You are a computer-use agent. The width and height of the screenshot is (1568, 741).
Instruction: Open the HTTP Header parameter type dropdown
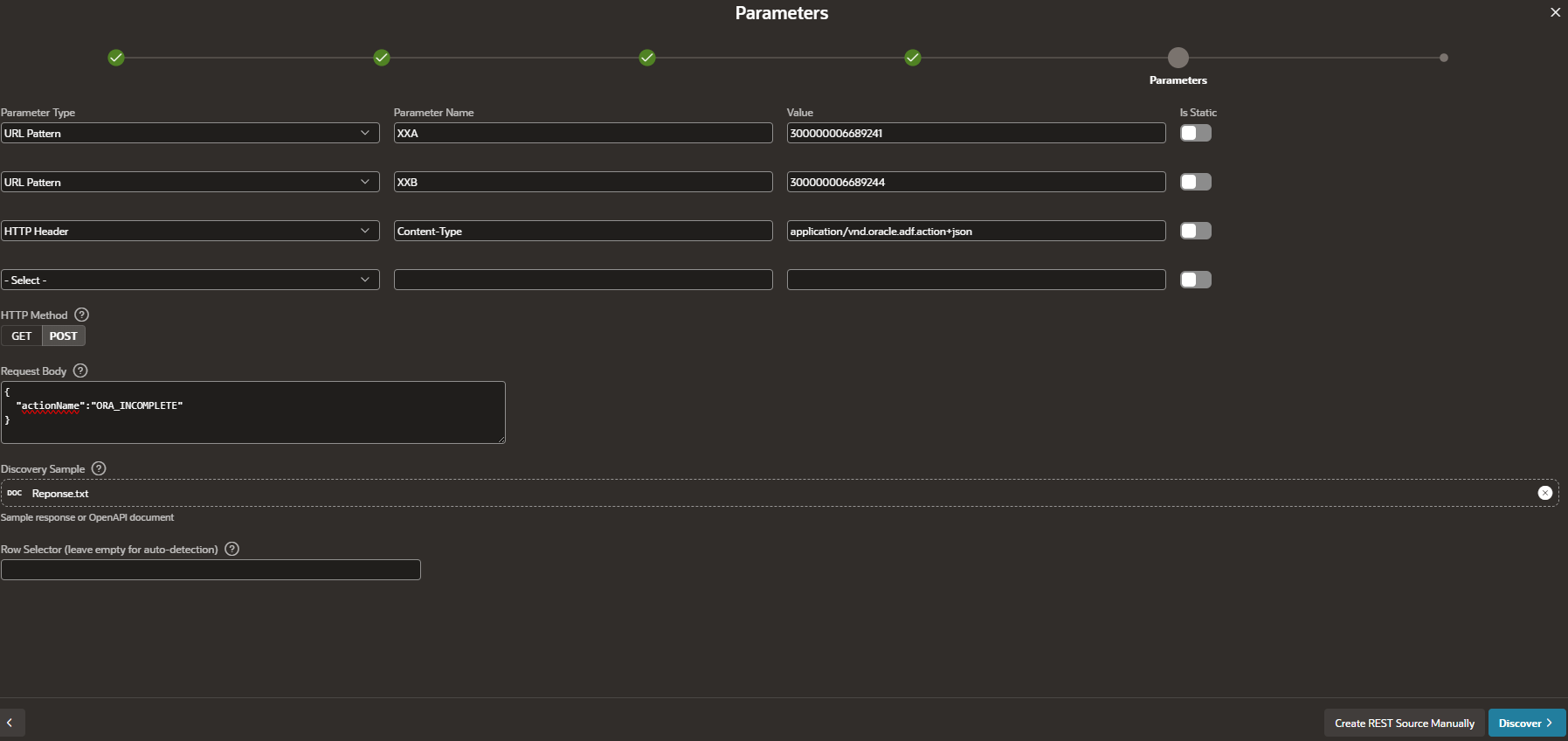coord(190,231)
